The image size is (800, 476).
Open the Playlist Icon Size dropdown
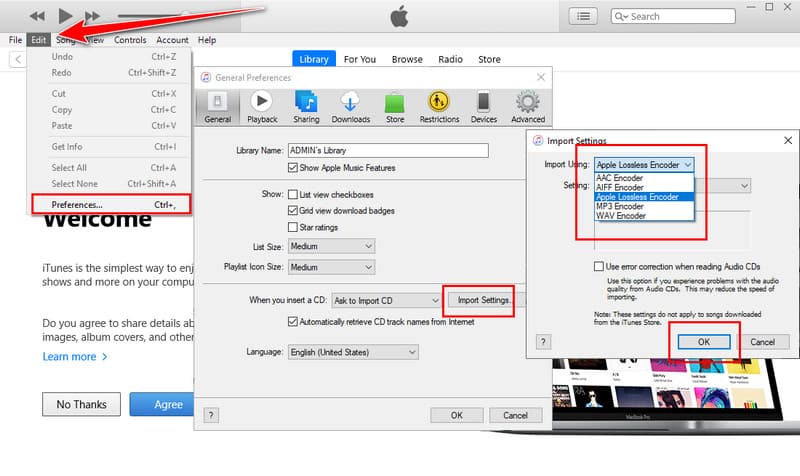click(332, 267)
